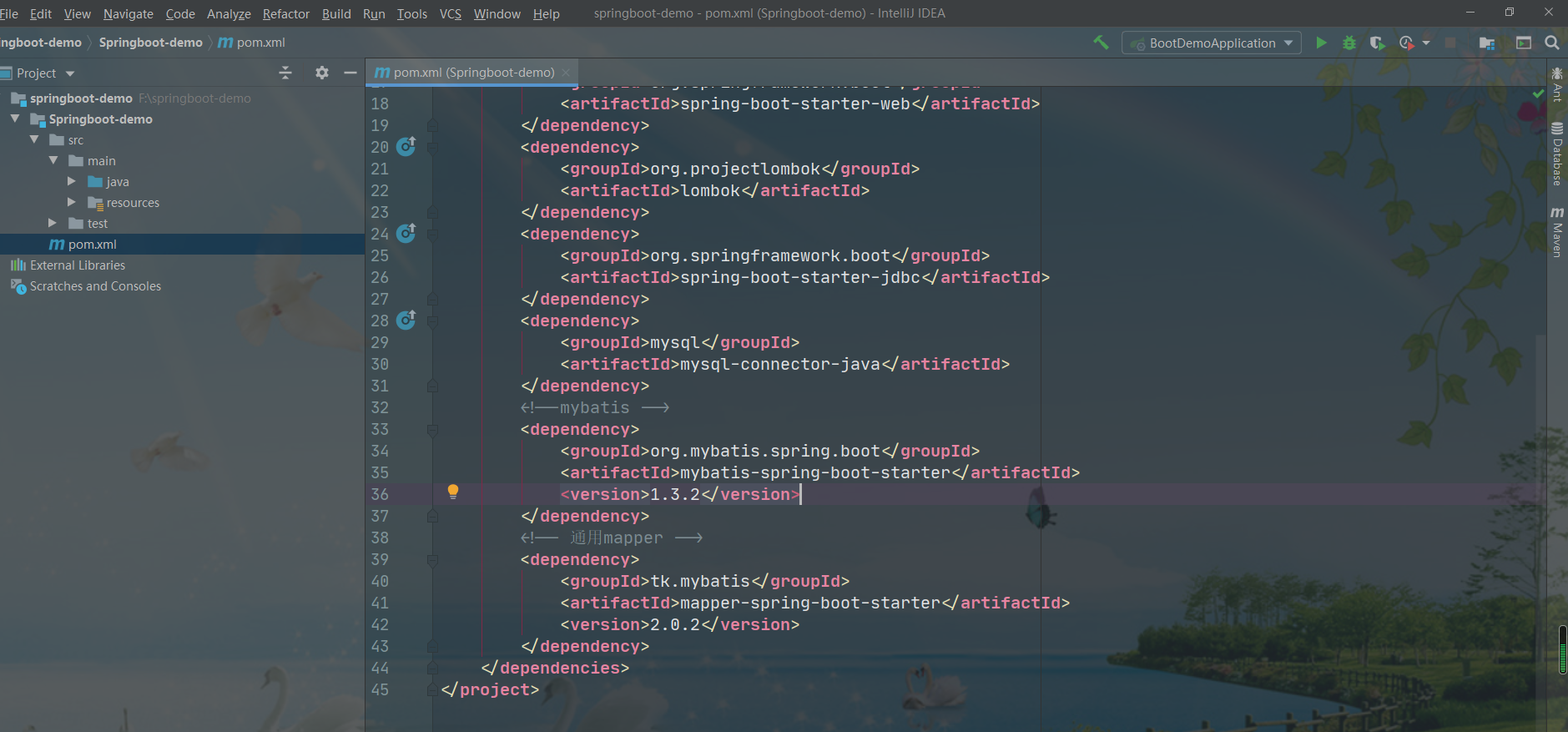Select the resources folder row
The height and width of the screenshot is (732, 1568).
click(x=182, y=202)
